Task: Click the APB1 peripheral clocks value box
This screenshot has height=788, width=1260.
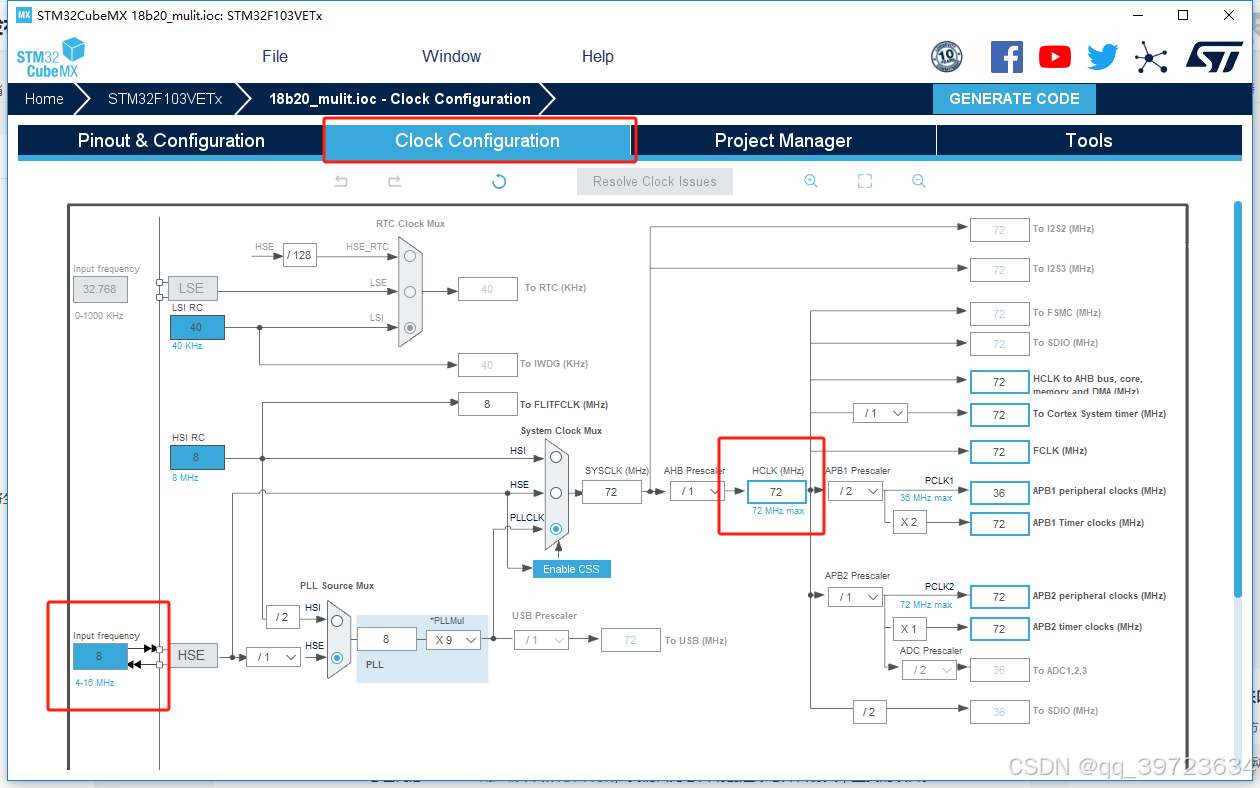Action: click(x=999, y=492)
